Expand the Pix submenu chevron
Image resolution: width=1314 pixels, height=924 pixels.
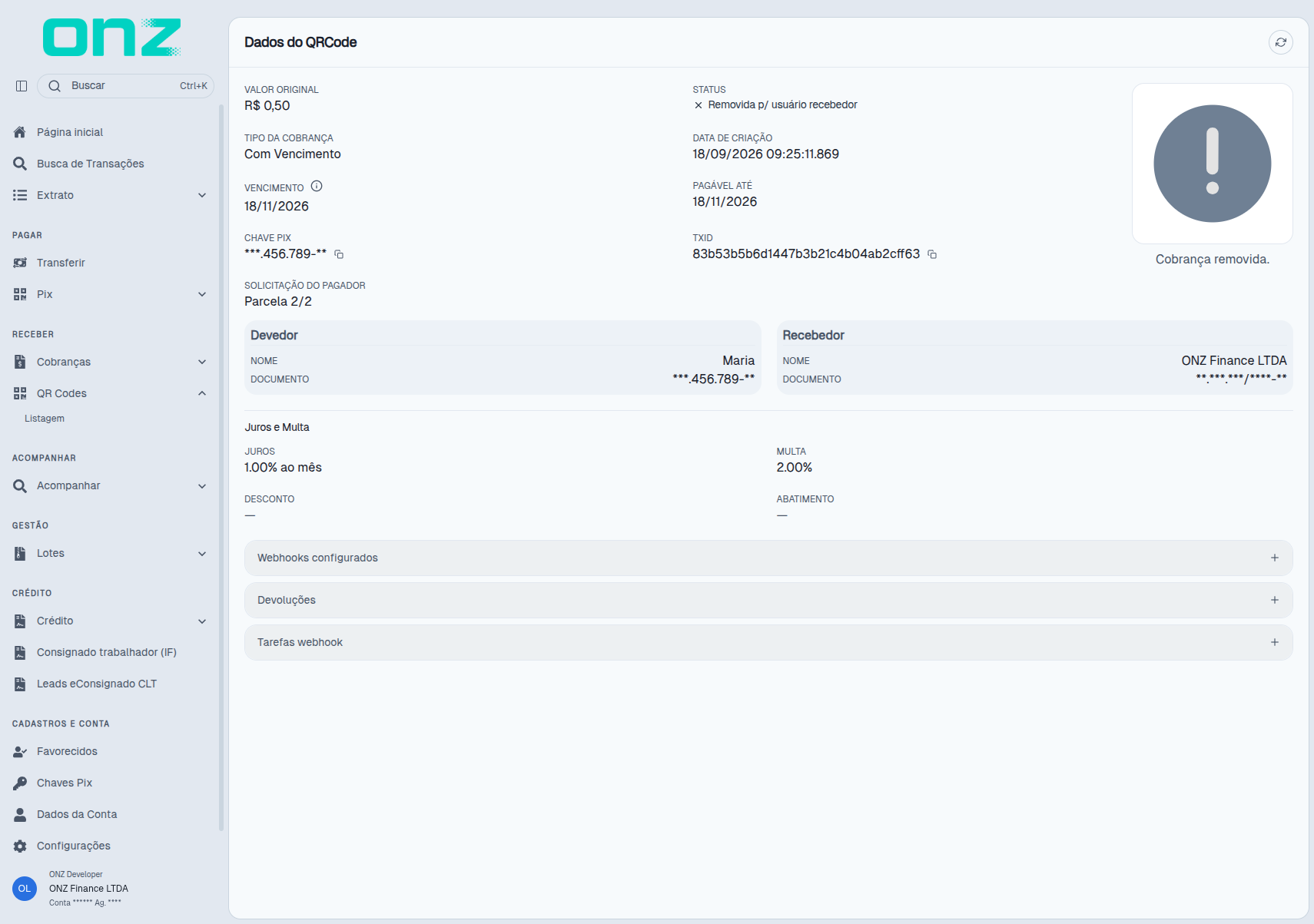202,294
